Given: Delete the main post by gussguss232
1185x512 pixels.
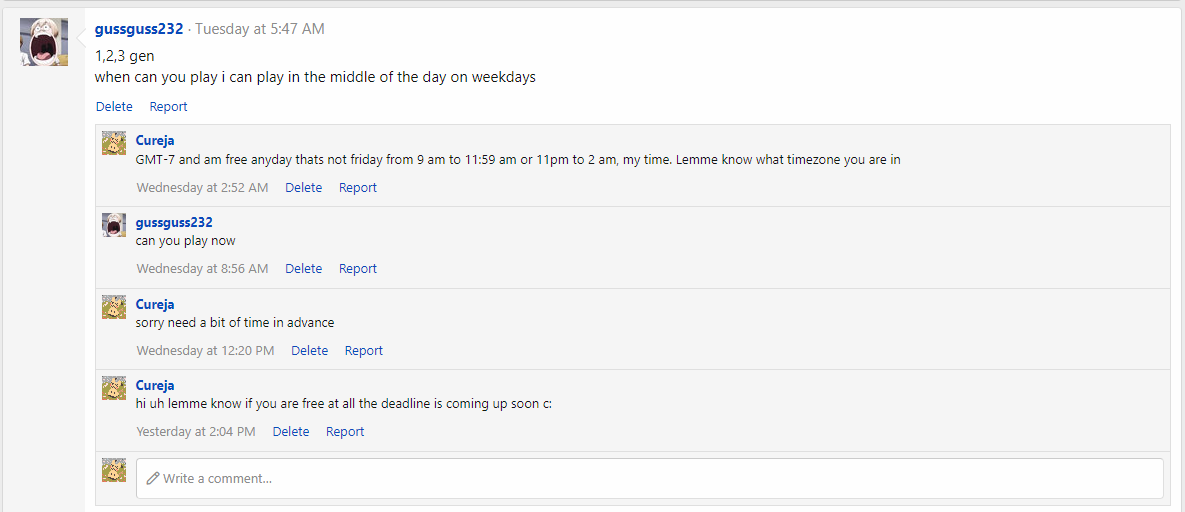Looking at the screenshot, I should click(x=114, y=107).
